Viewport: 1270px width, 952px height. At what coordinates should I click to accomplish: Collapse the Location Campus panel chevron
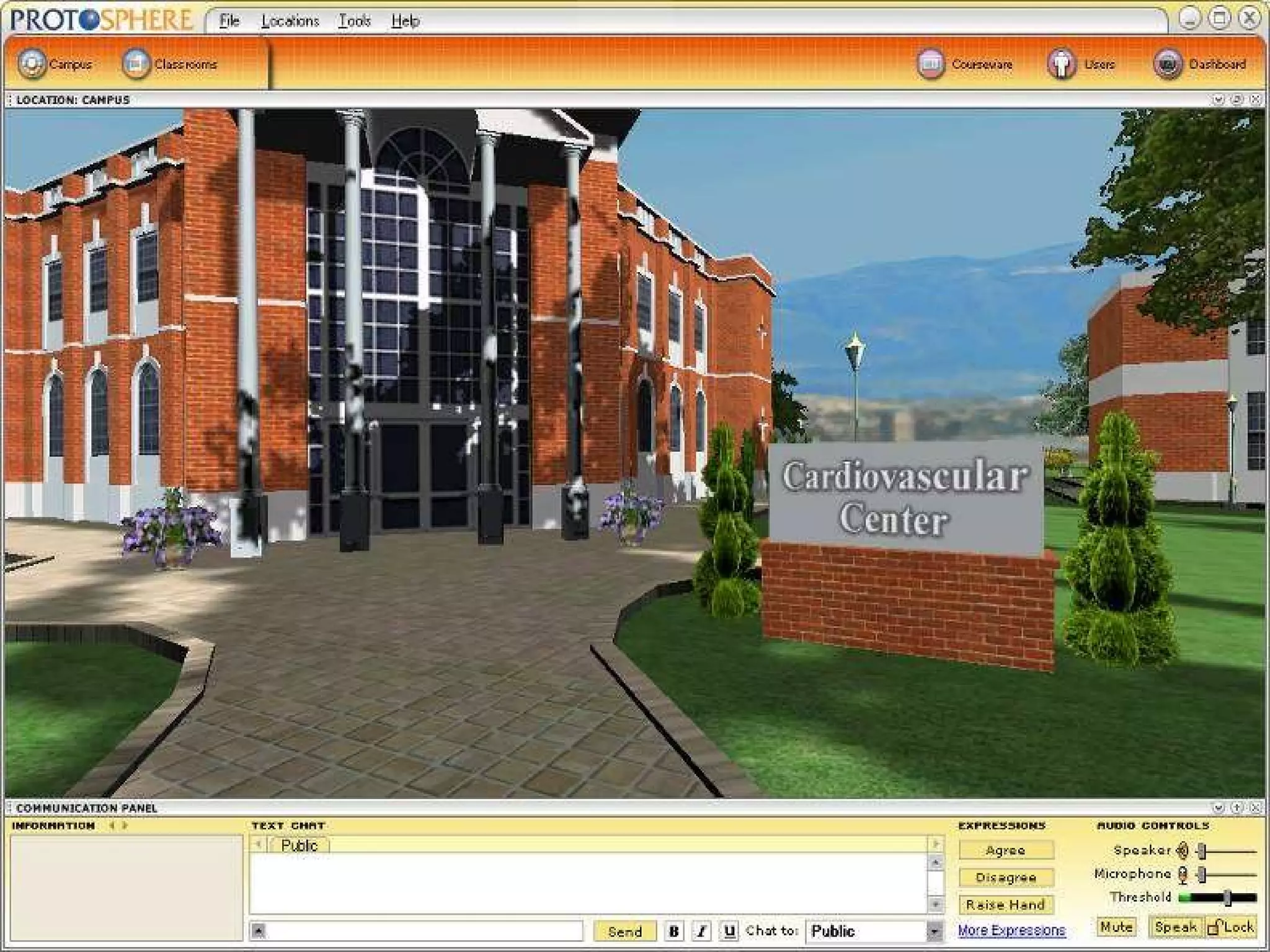coord(1218,99)
